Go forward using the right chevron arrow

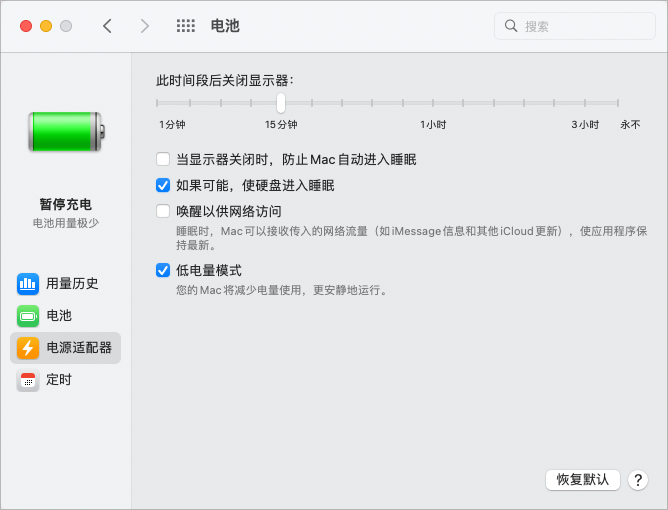[x=145, y=26]
